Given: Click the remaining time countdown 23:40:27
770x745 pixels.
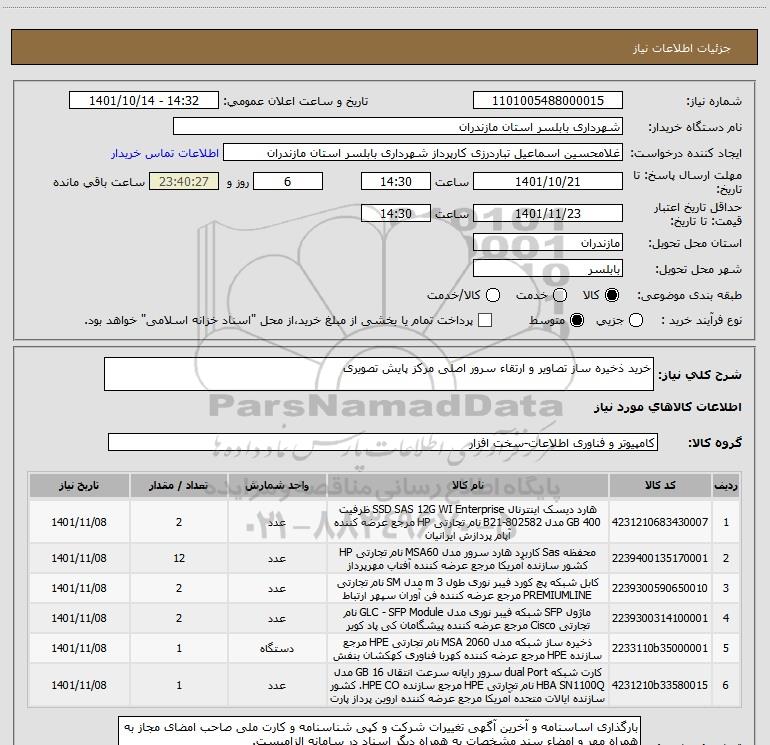Looking at the screenshot, I should point(184,181).
